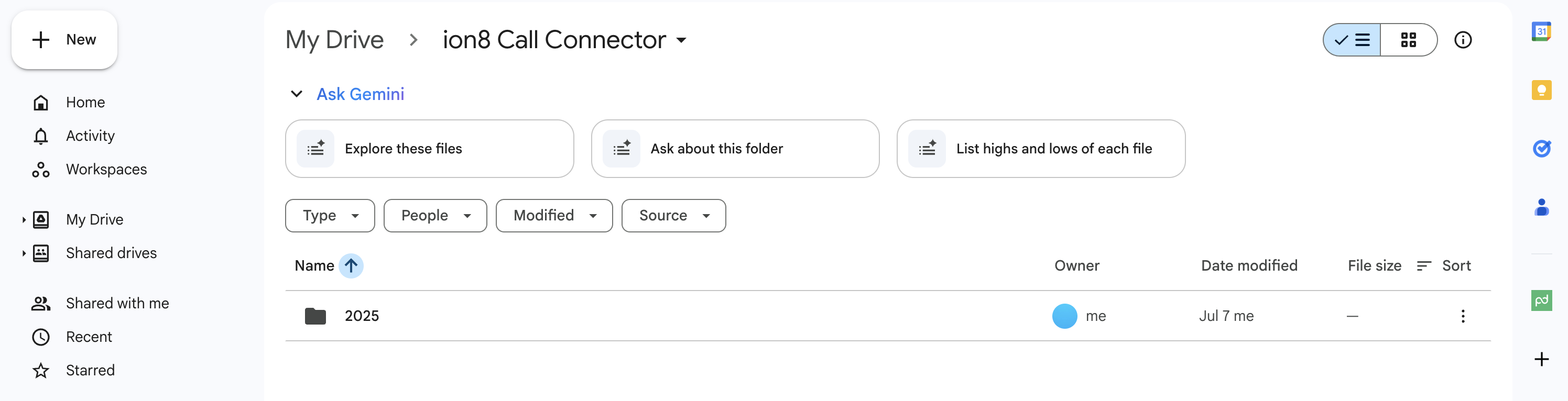Open the Type filter dropdown

(330, 215)
